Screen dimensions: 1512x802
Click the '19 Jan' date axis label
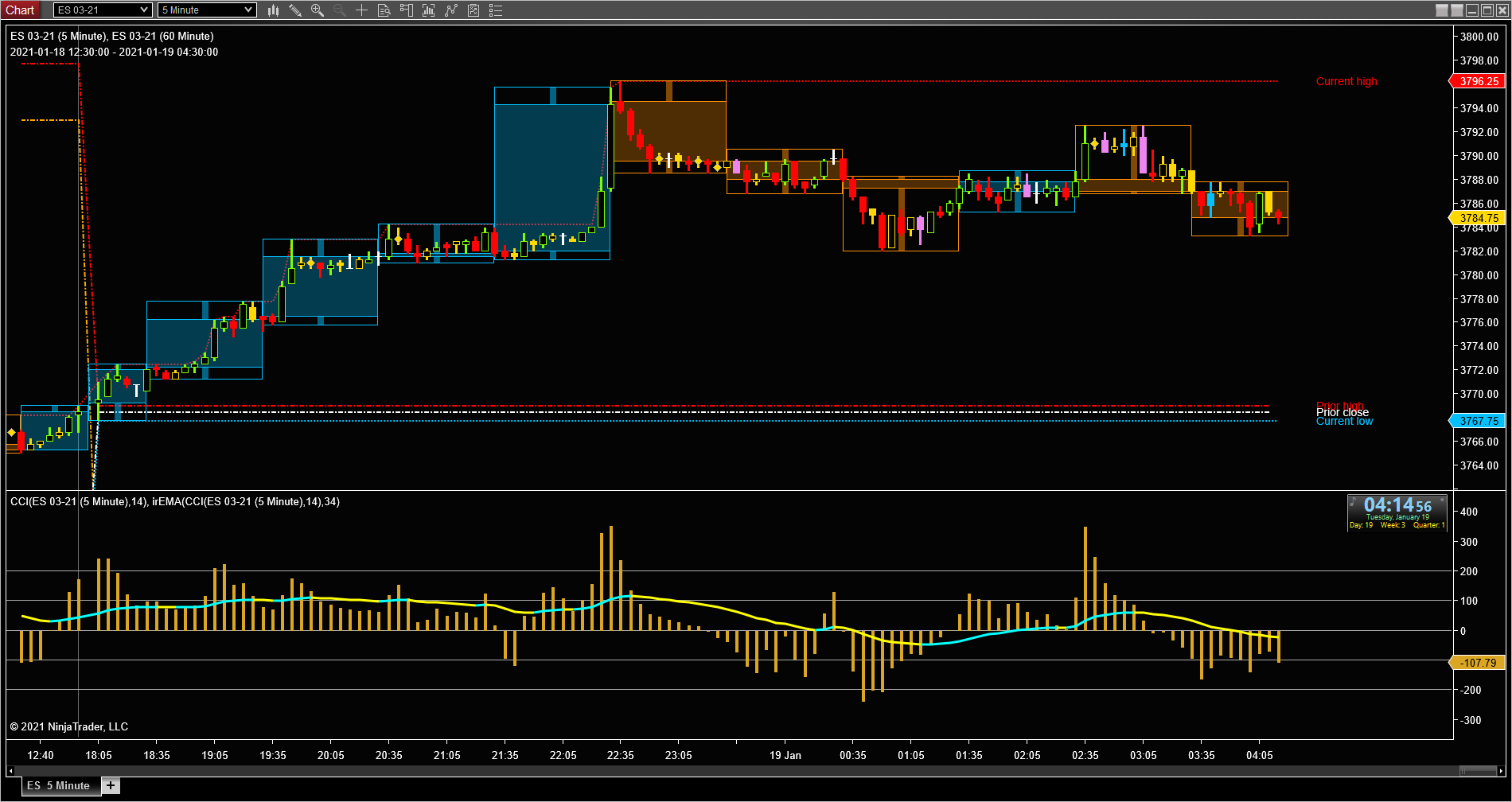(x=785, y=755)
